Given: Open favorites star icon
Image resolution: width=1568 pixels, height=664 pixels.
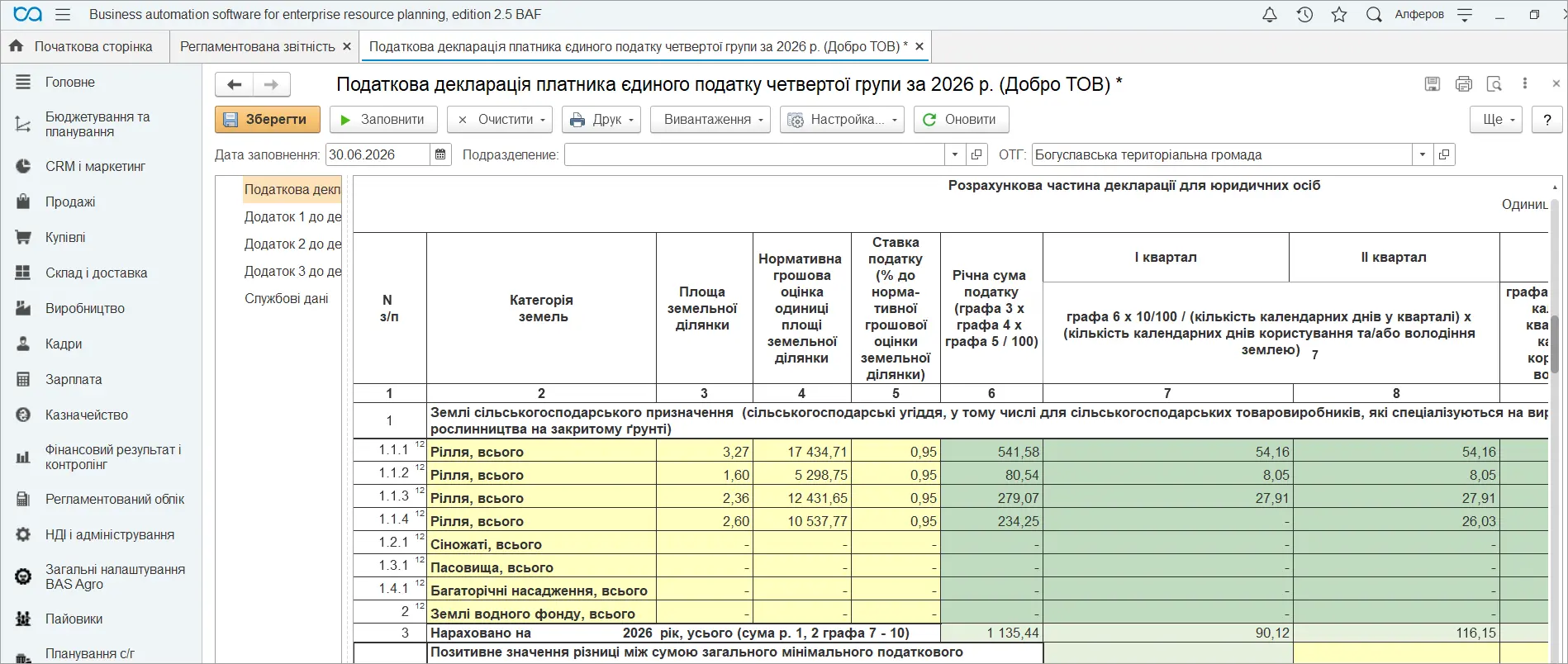Looking at the screenshot, I should tap(1339, 15).
